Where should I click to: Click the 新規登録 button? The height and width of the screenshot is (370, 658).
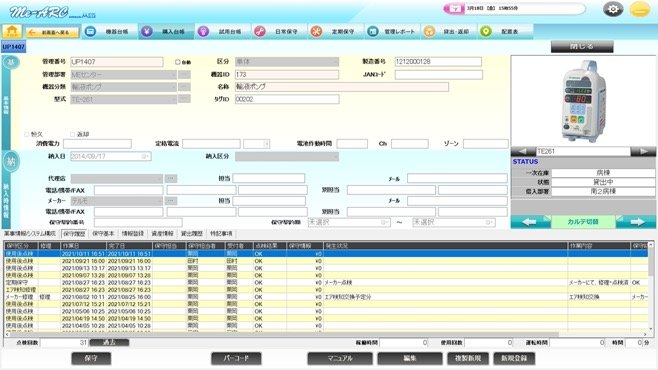[x=514, y=358]
